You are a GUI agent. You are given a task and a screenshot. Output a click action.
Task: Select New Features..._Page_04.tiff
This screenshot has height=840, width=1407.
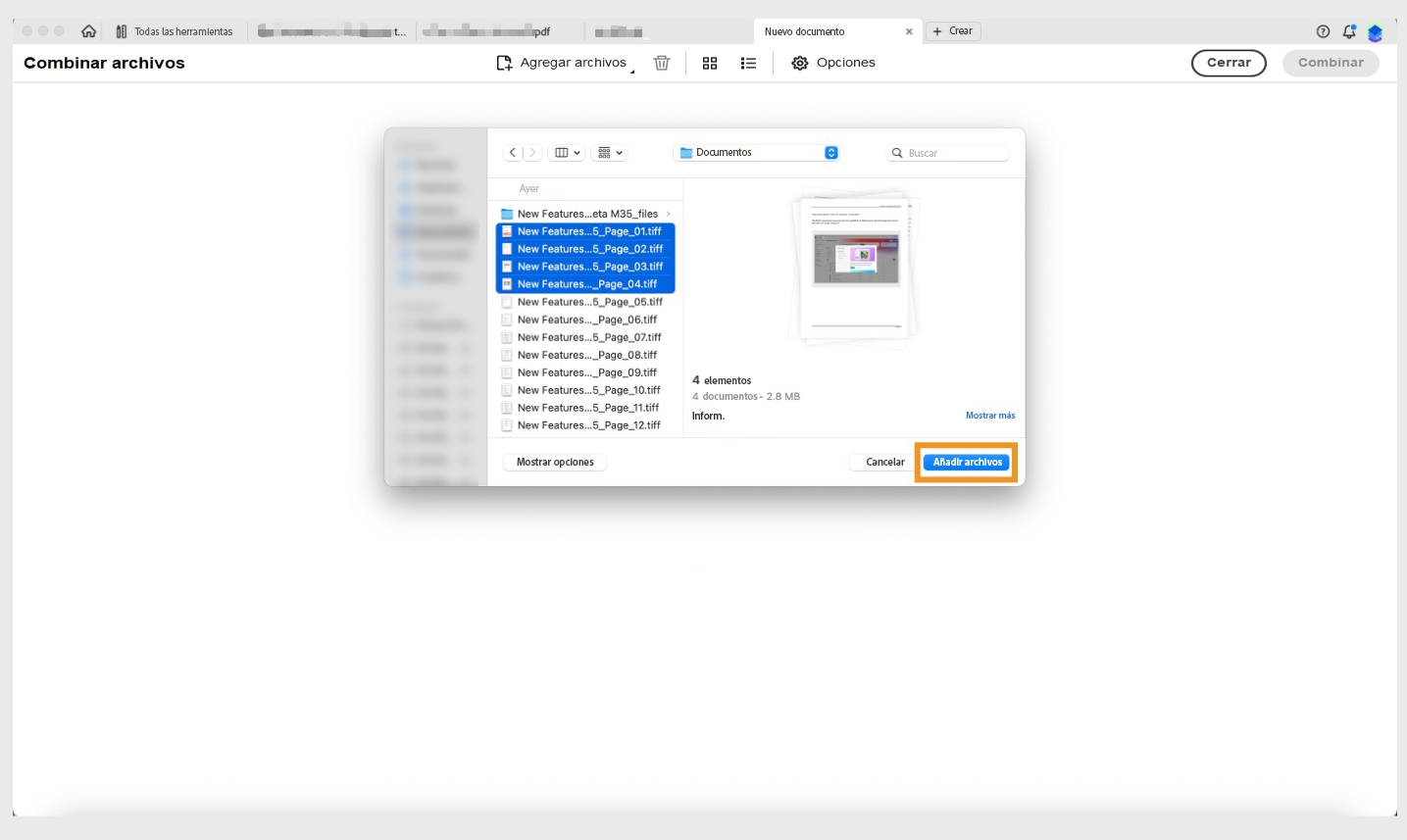[x=585, y=284]
